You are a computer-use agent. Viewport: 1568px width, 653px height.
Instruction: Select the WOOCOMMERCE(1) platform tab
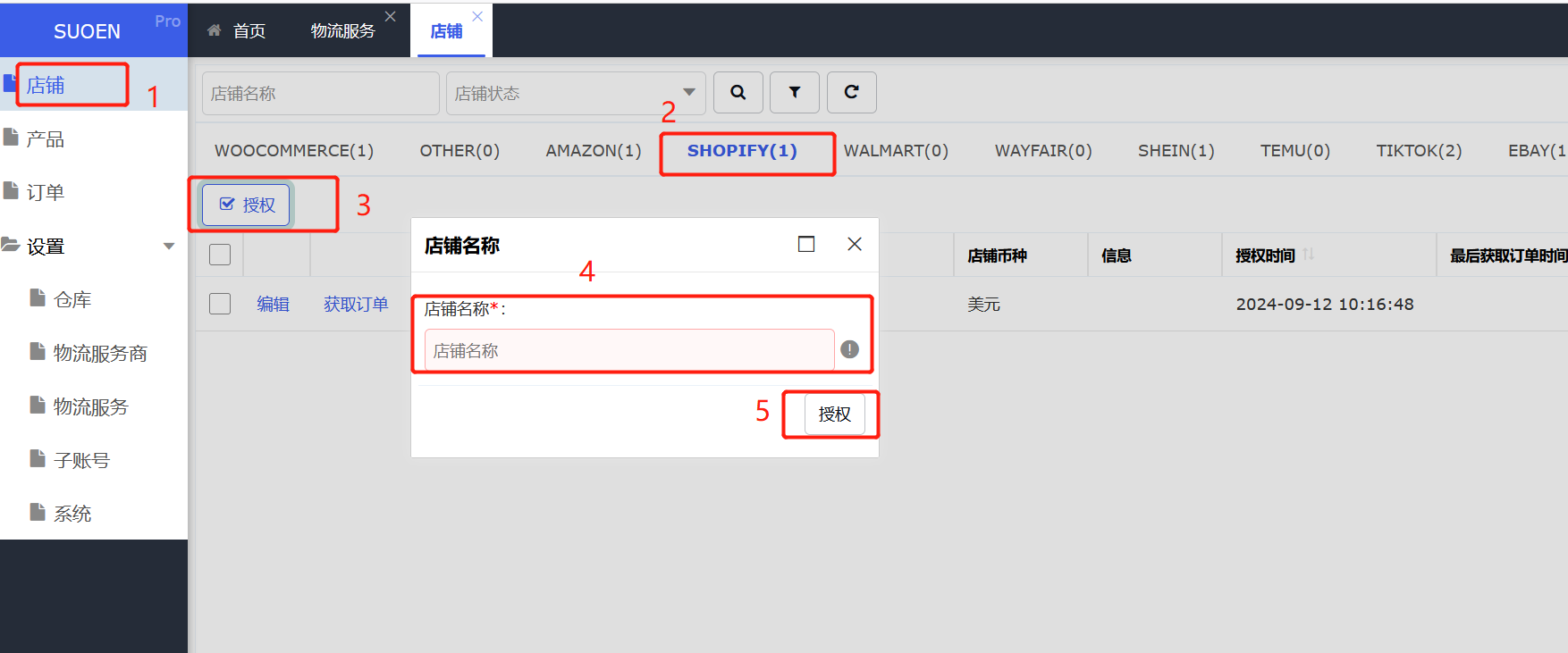click(294, 151)
